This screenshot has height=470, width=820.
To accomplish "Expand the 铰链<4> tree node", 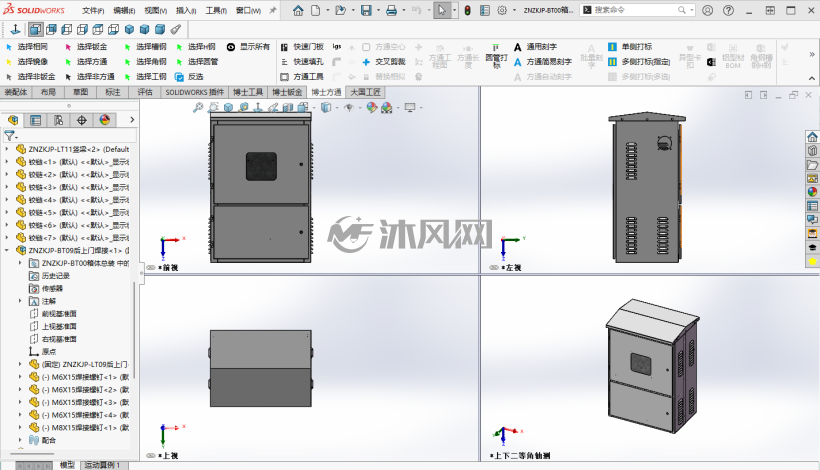I will [x=7, y=200].
